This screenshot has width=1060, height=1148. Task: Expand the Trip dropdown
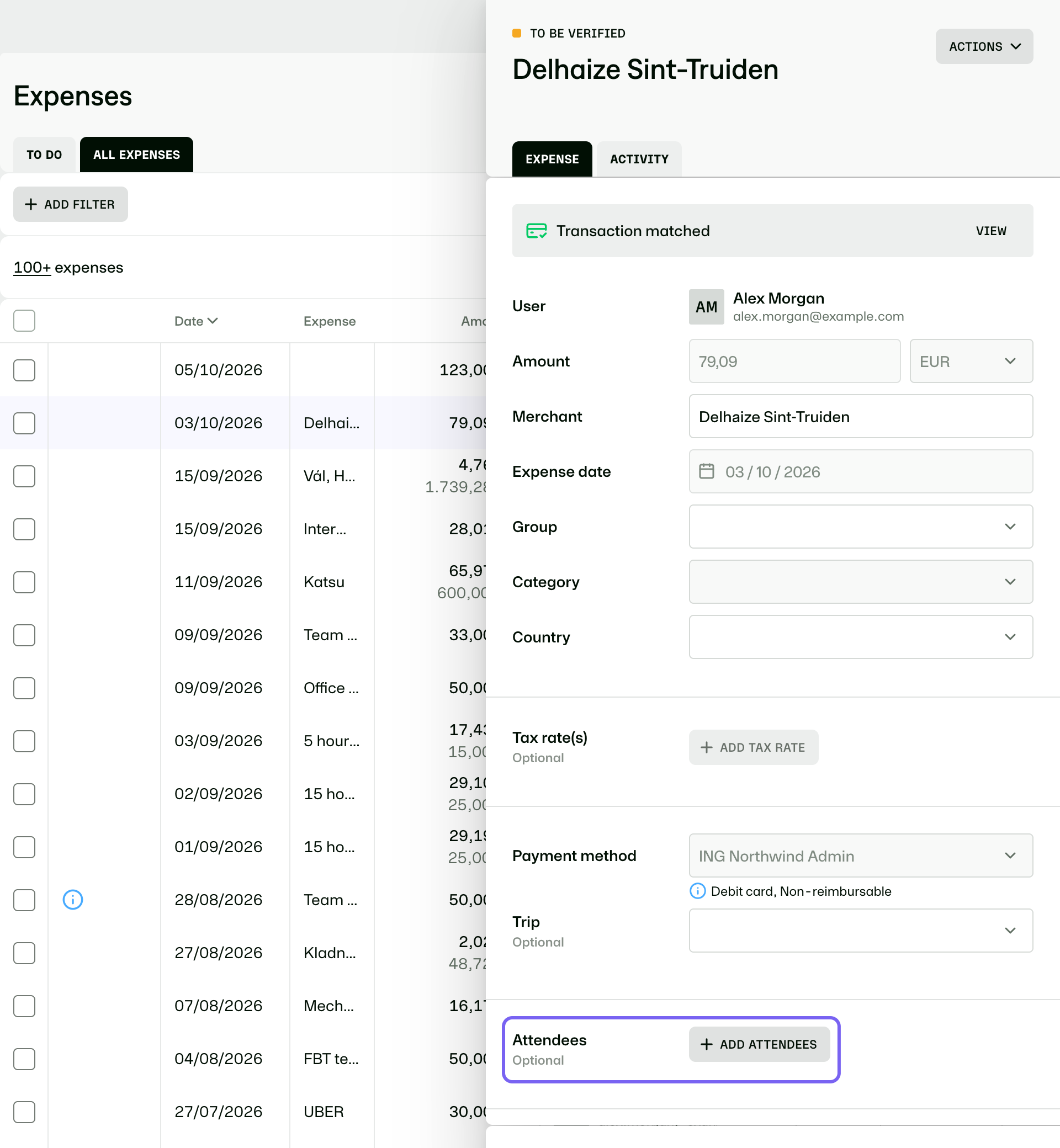pos(860,930)
